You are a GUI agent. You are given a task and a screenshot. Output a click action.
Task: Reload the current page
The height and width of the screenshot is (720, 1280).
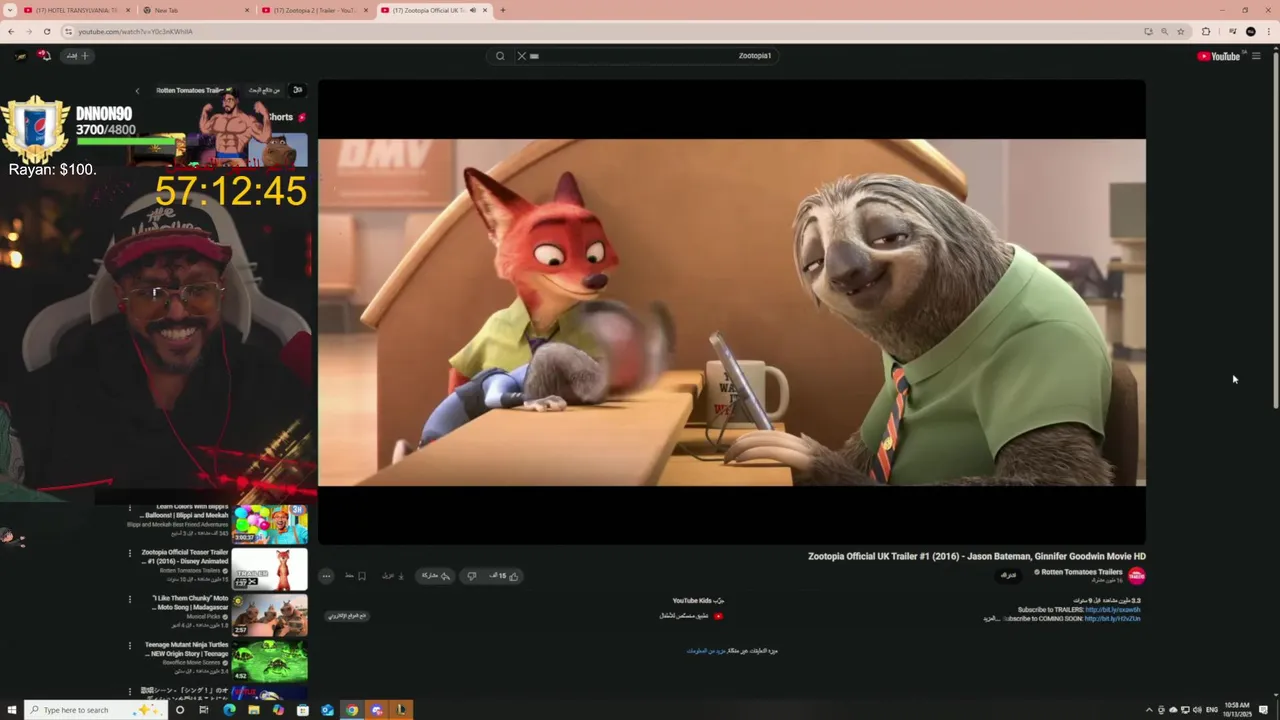click(47, 31)
